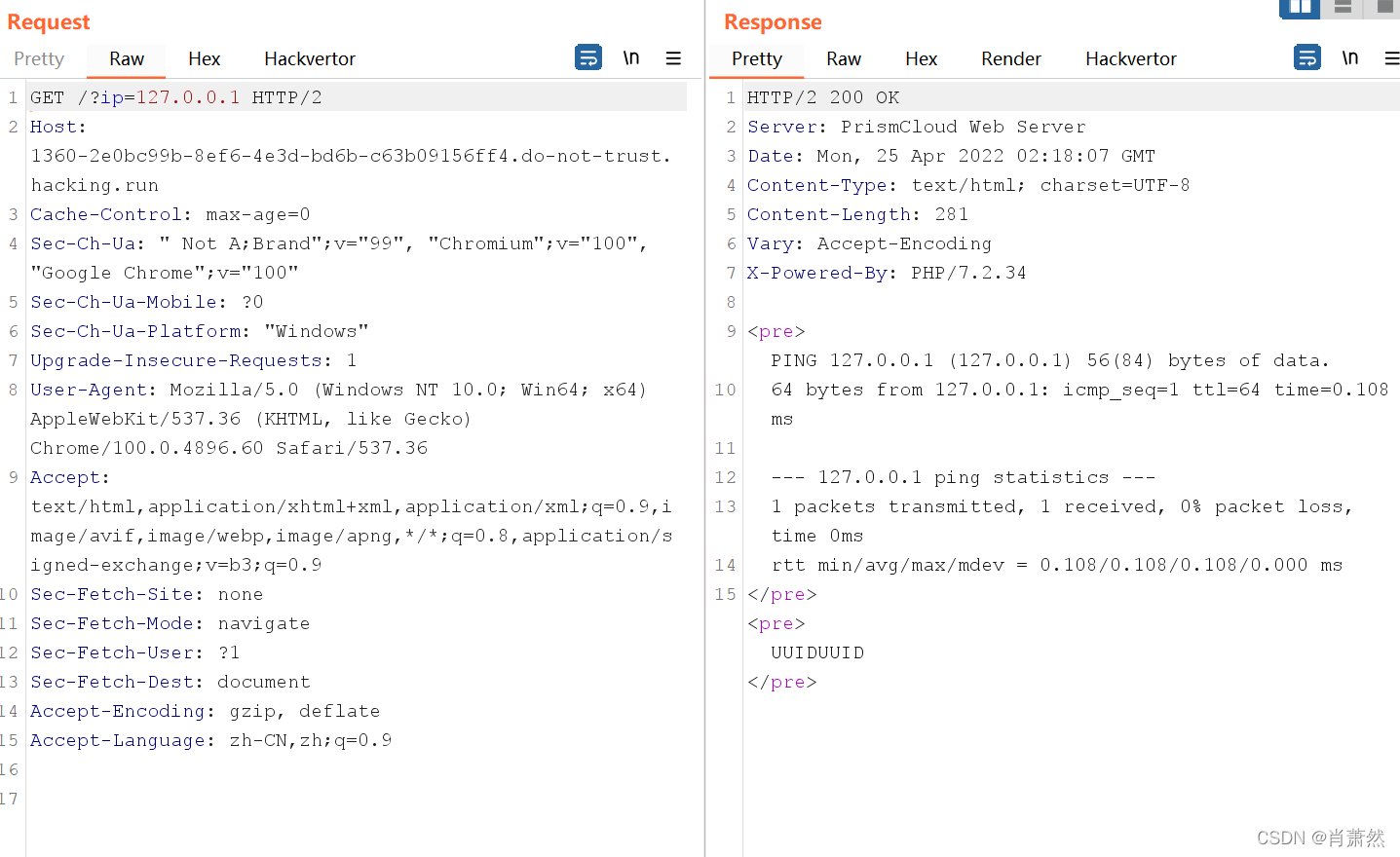Click the UUIDUUID text in response
Viewport: 1400px width, 857px height.
(x=817, y=652)
